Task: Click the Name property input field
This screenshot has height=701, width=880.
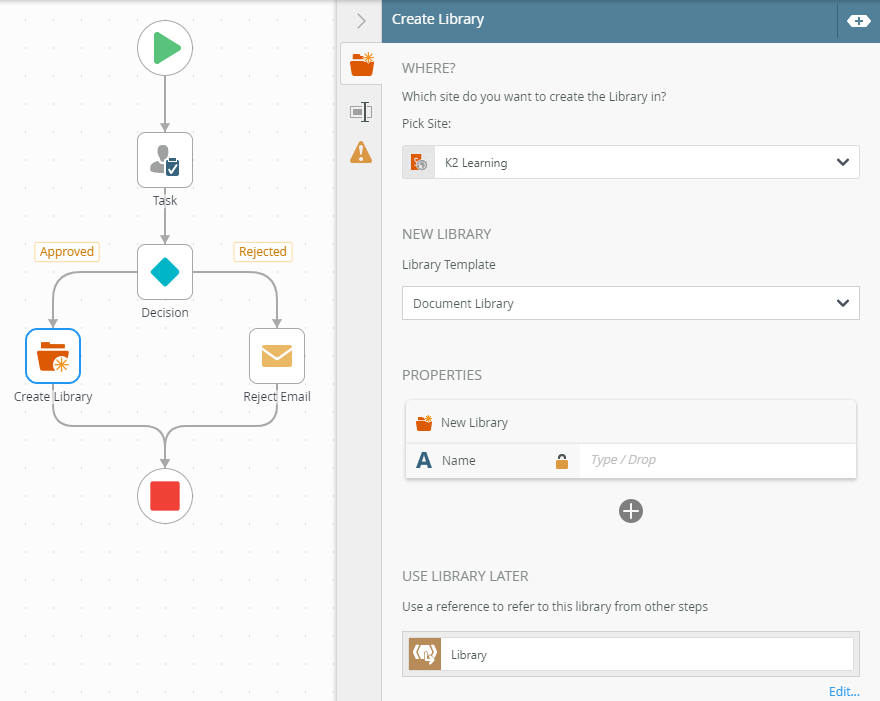Action: pyautogui.click(x=716, y=460)
